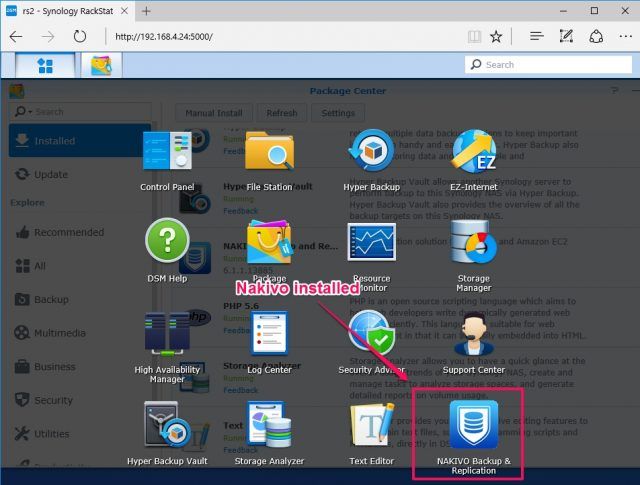Open High Availability Manager
Image resolution: width=640 pixels, height=485 pixels.
pos(167,334)
